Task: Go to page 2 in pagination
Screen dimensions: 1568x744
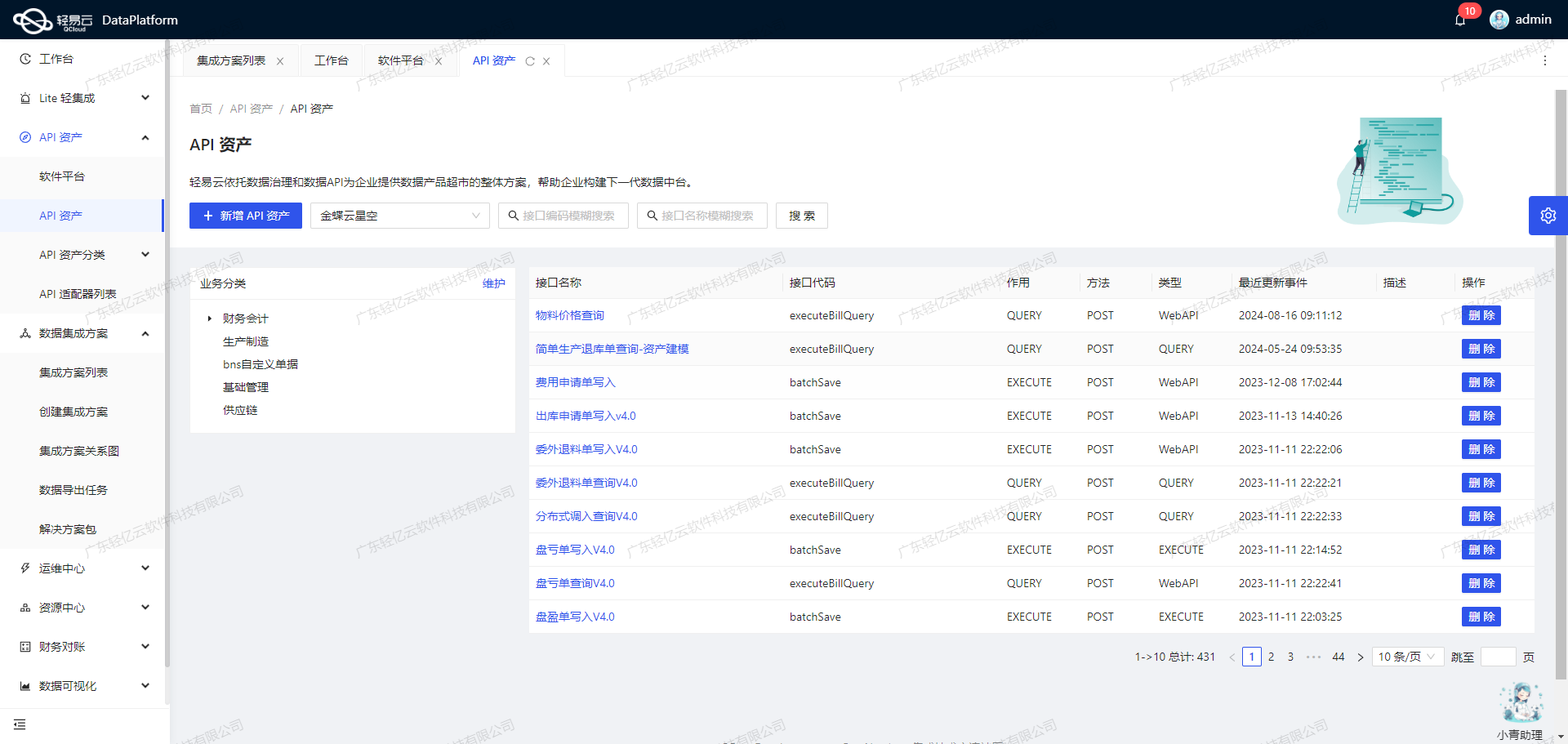Action: click(1271, 657)
